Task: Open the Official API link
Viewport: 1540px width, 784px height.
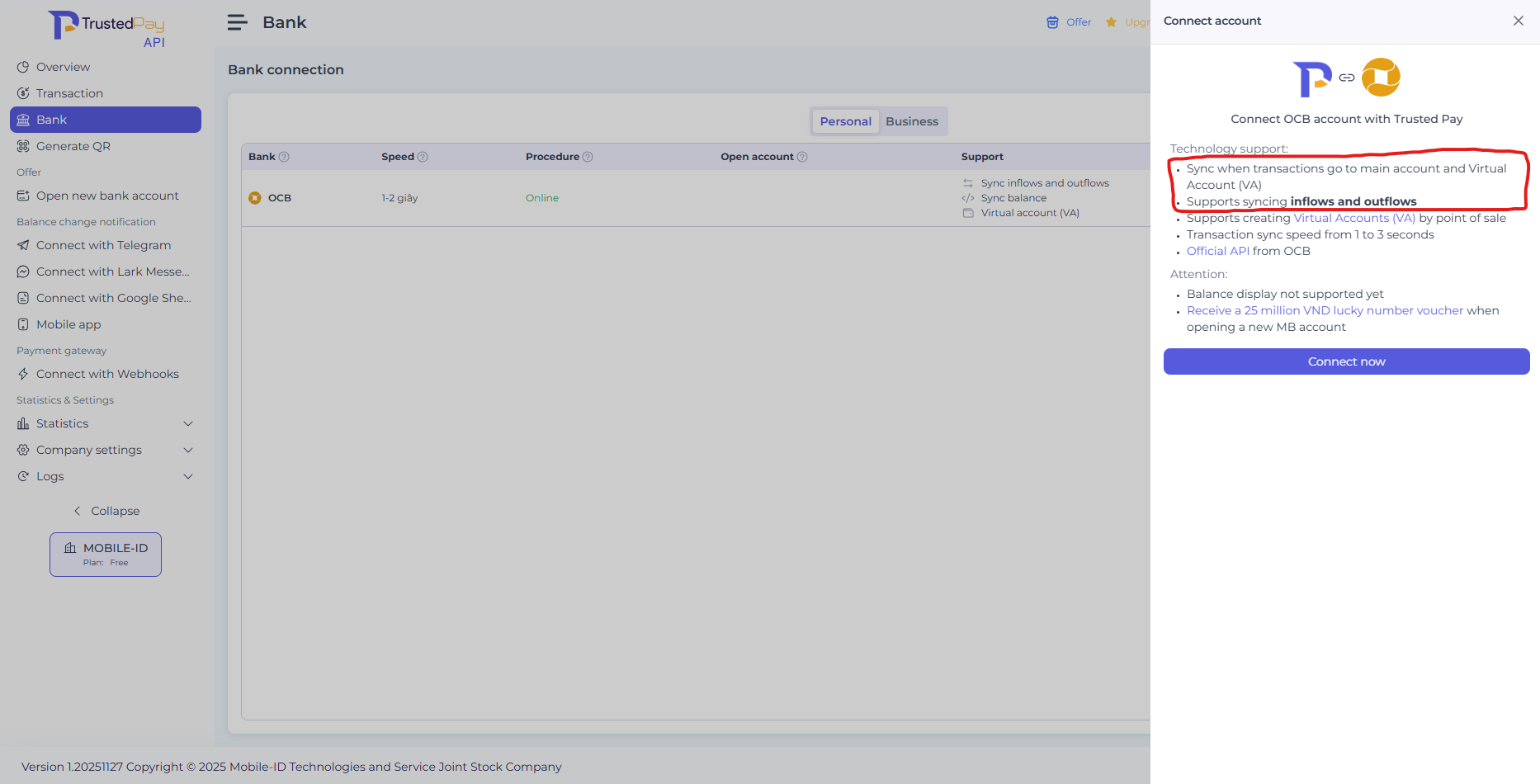Action: pyautogui.click(x=1218, y=251)
